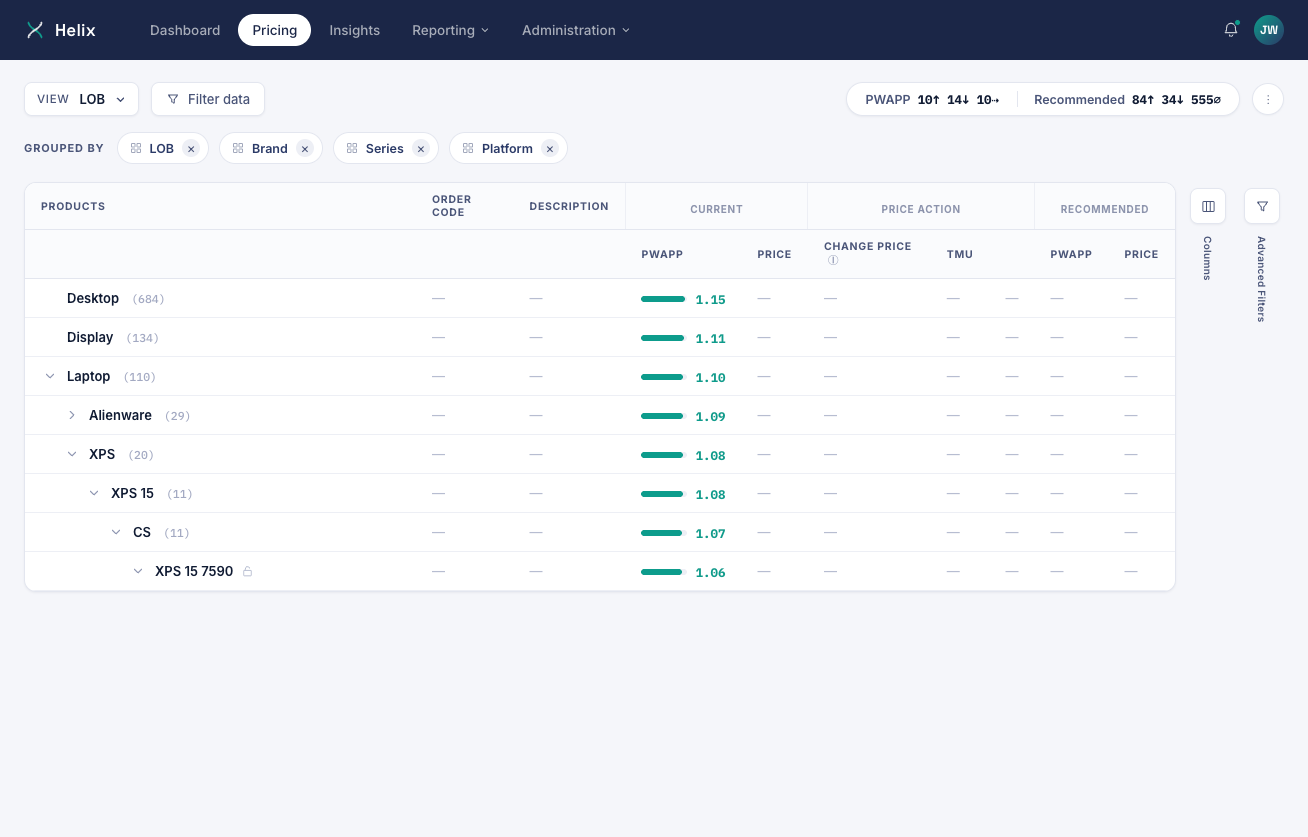
Task: Click the Description column header
Action: click(569, 207)
